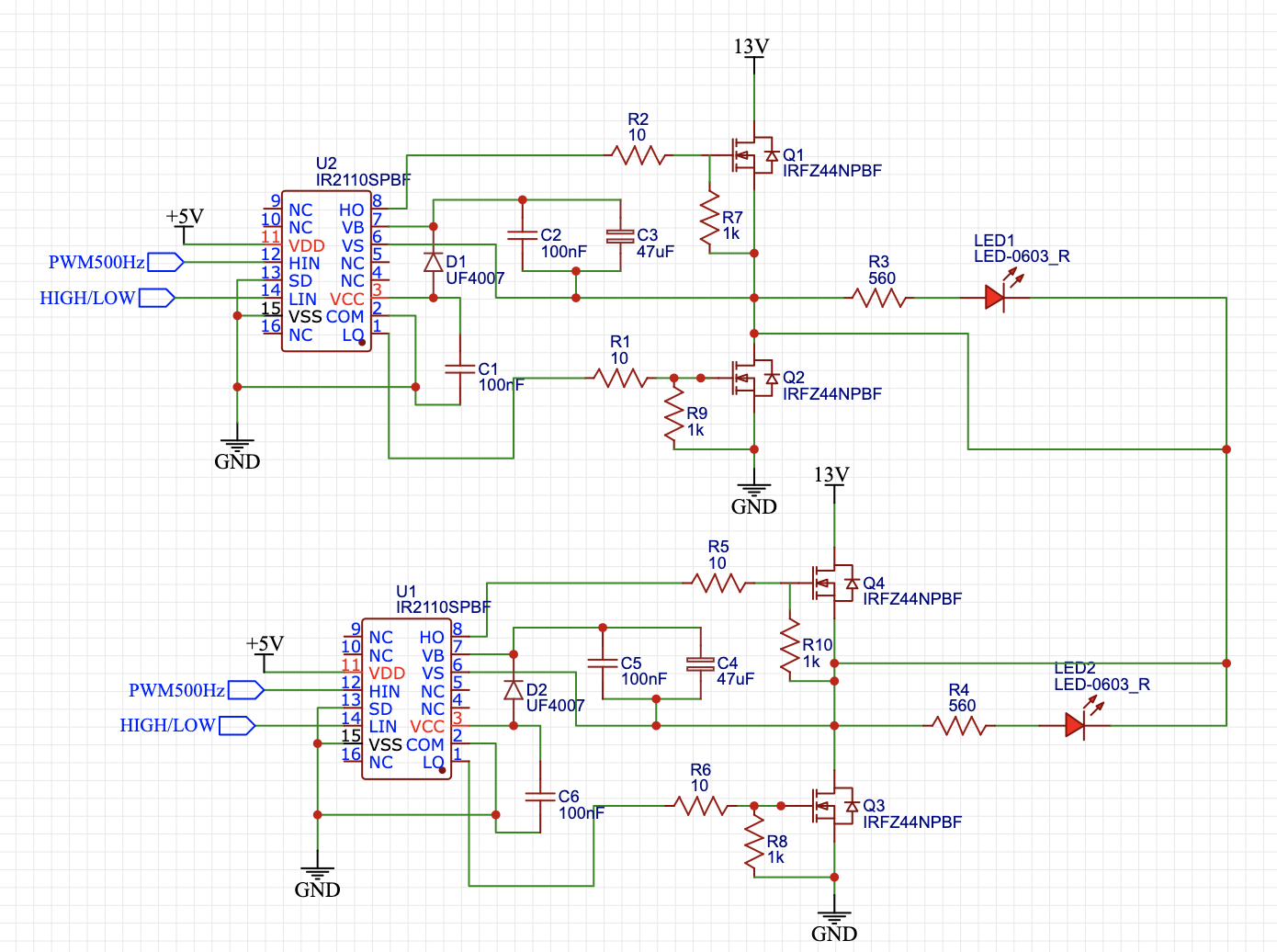The width and height of the screenshot is (1277, 952).
Task: Pick the C3 47uF capacitor symbol
Action: coord(620,235)
